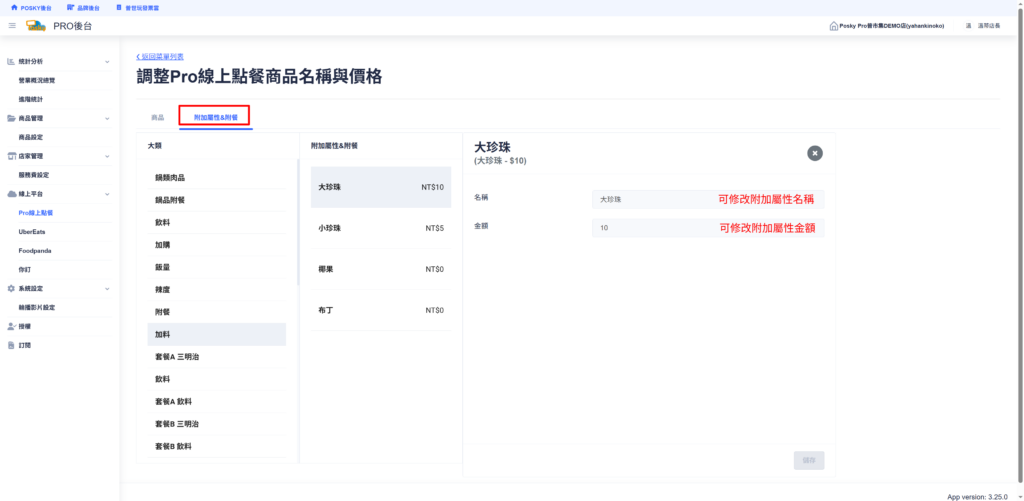Click the 線上平台 cloud icon

coord(11,193)
